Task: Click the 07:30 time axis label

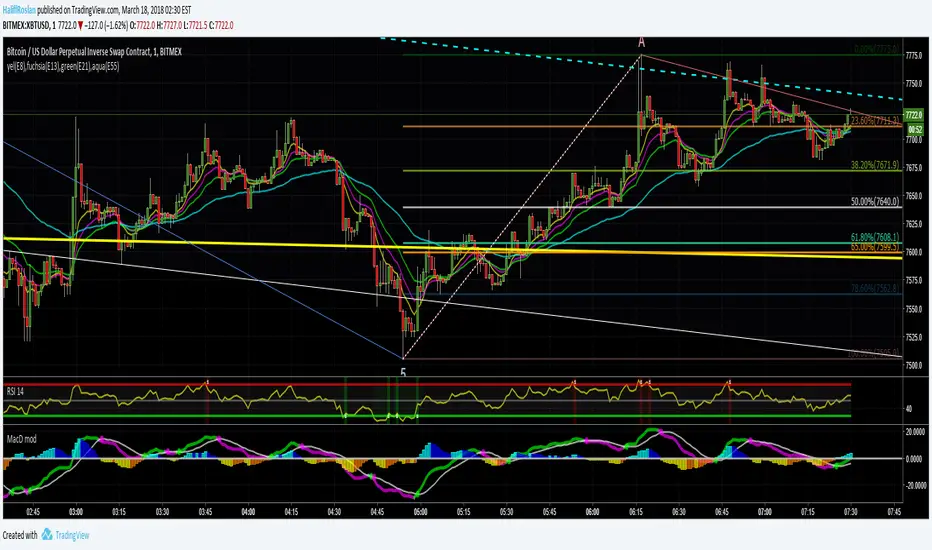Action: [851, 512]
